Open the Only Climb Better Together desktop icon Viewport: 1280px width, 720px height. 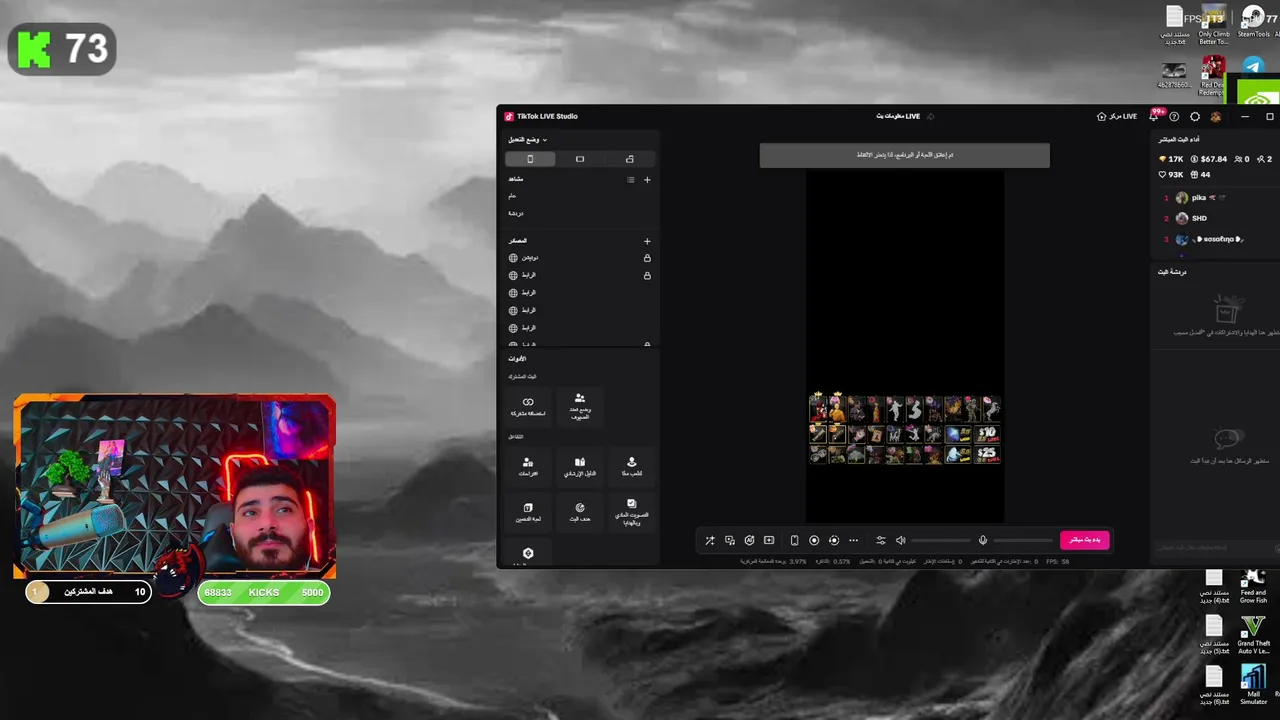pyautogui.click(x=1214, y=25)
